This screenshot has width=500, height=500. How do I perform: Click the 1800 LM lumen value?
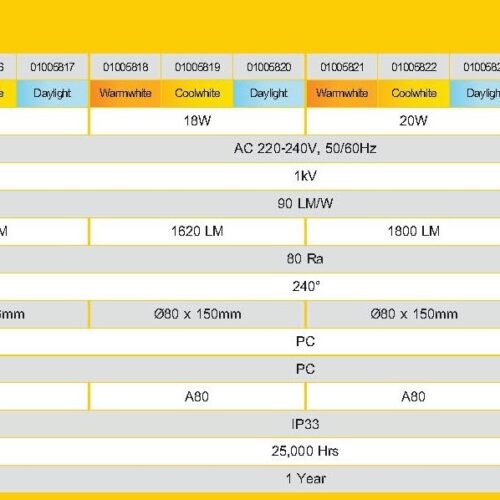(414, 231)
